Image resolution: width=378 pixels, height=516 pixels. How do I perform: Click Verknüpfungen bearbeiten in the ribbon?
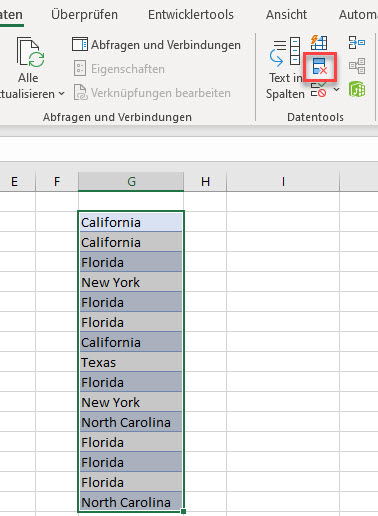152,93
